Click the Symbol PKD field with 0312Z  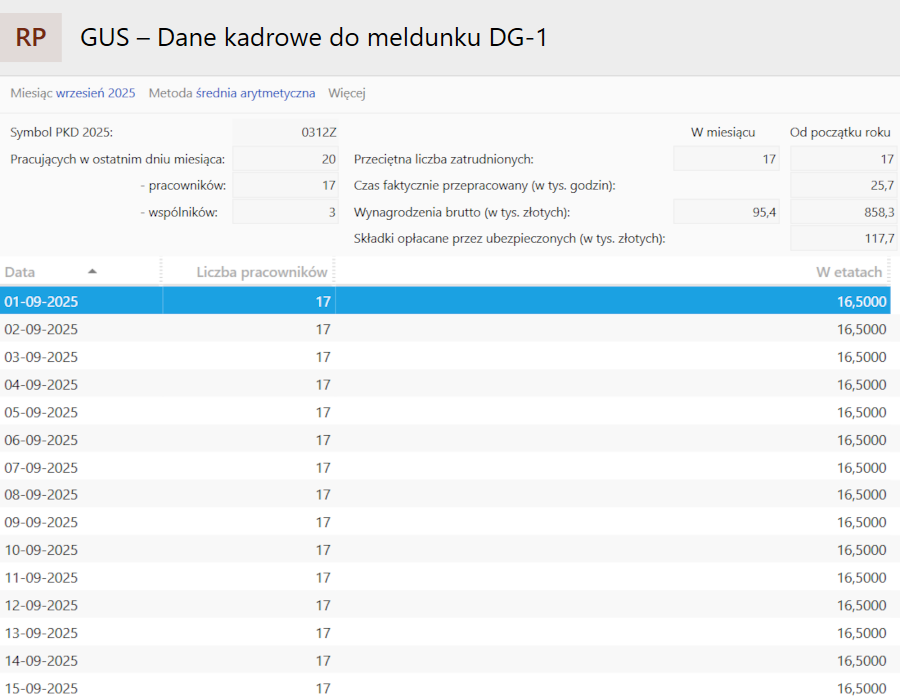click(x=286, y=132)
